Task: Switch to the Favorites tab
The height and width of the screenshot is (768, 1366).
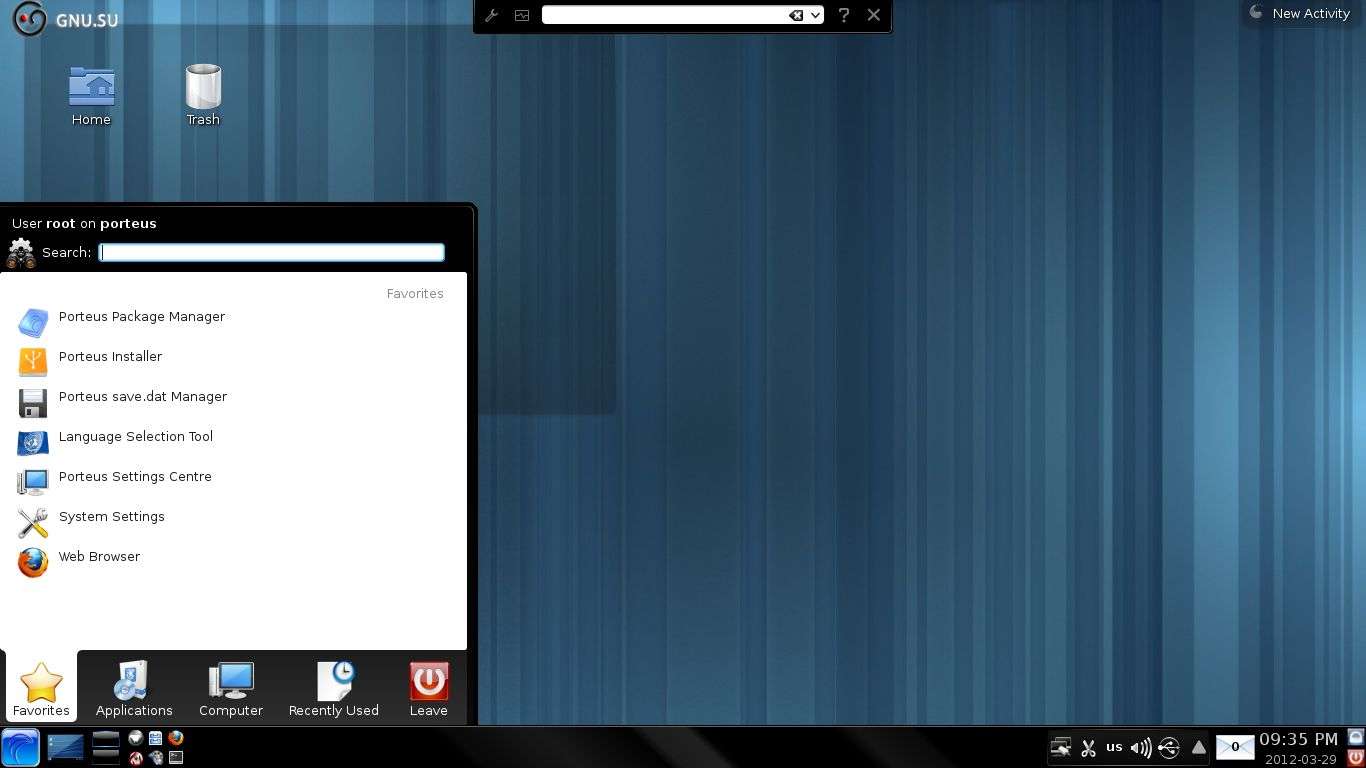Action: pos(41,688)
